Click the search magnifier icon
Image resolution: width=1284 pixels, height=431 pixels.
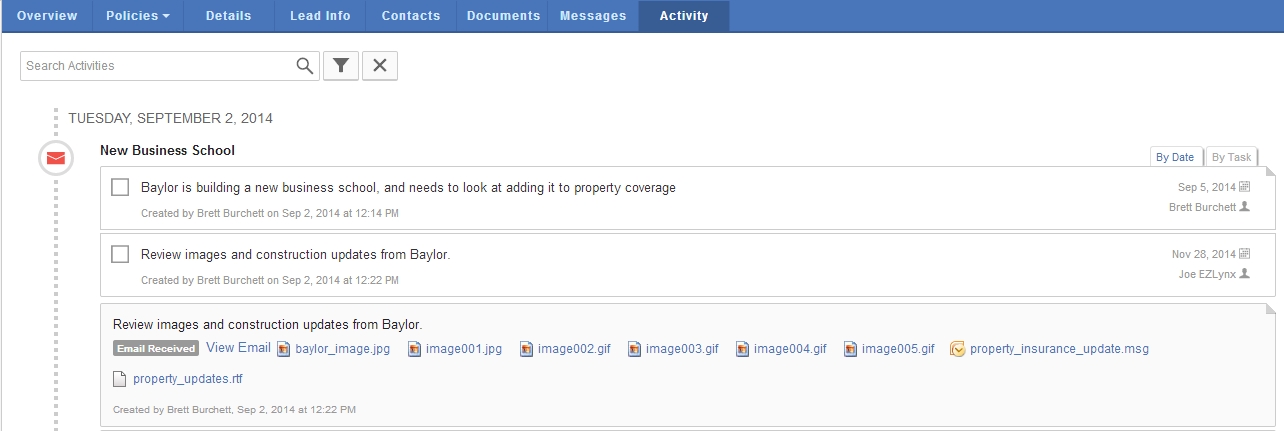(x=305, y=66)
